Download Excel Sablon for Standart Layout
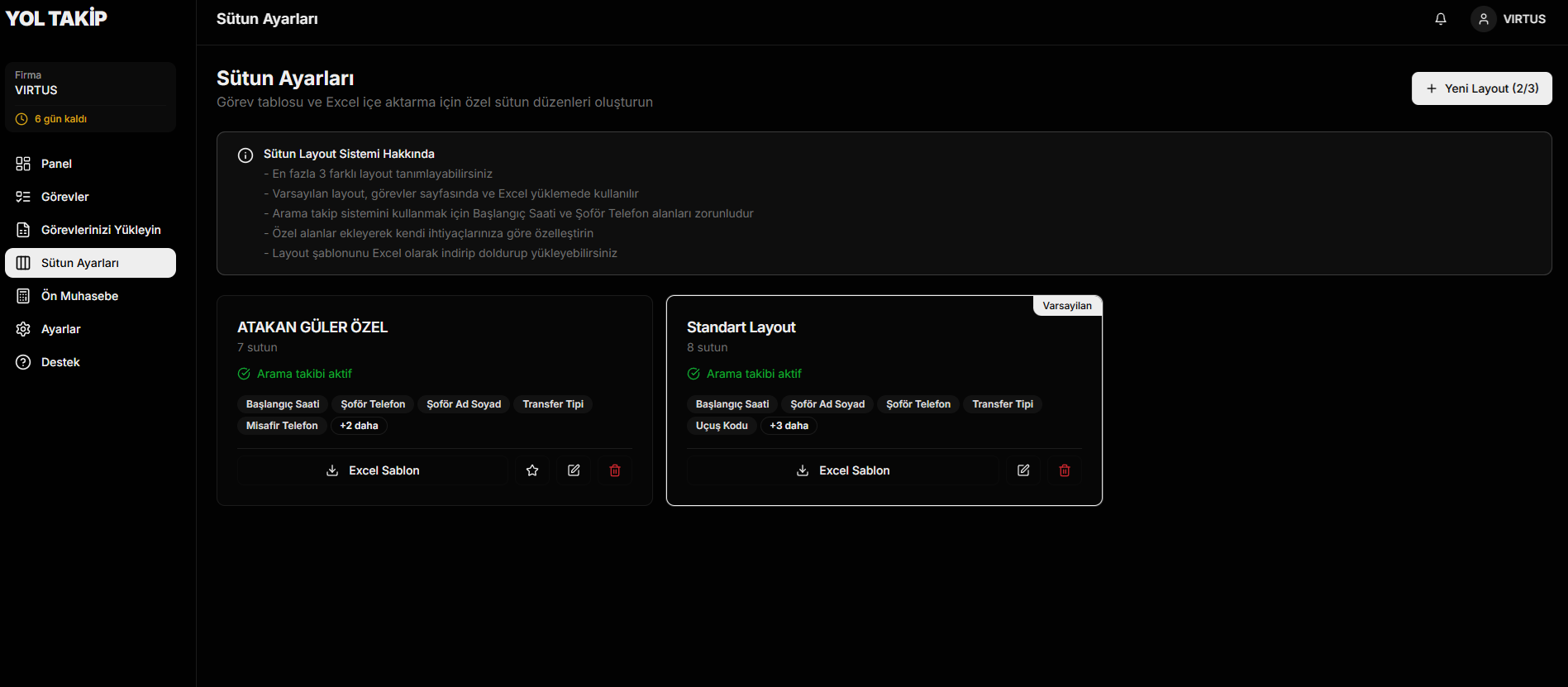1568x687 pixels. (843, 470)
